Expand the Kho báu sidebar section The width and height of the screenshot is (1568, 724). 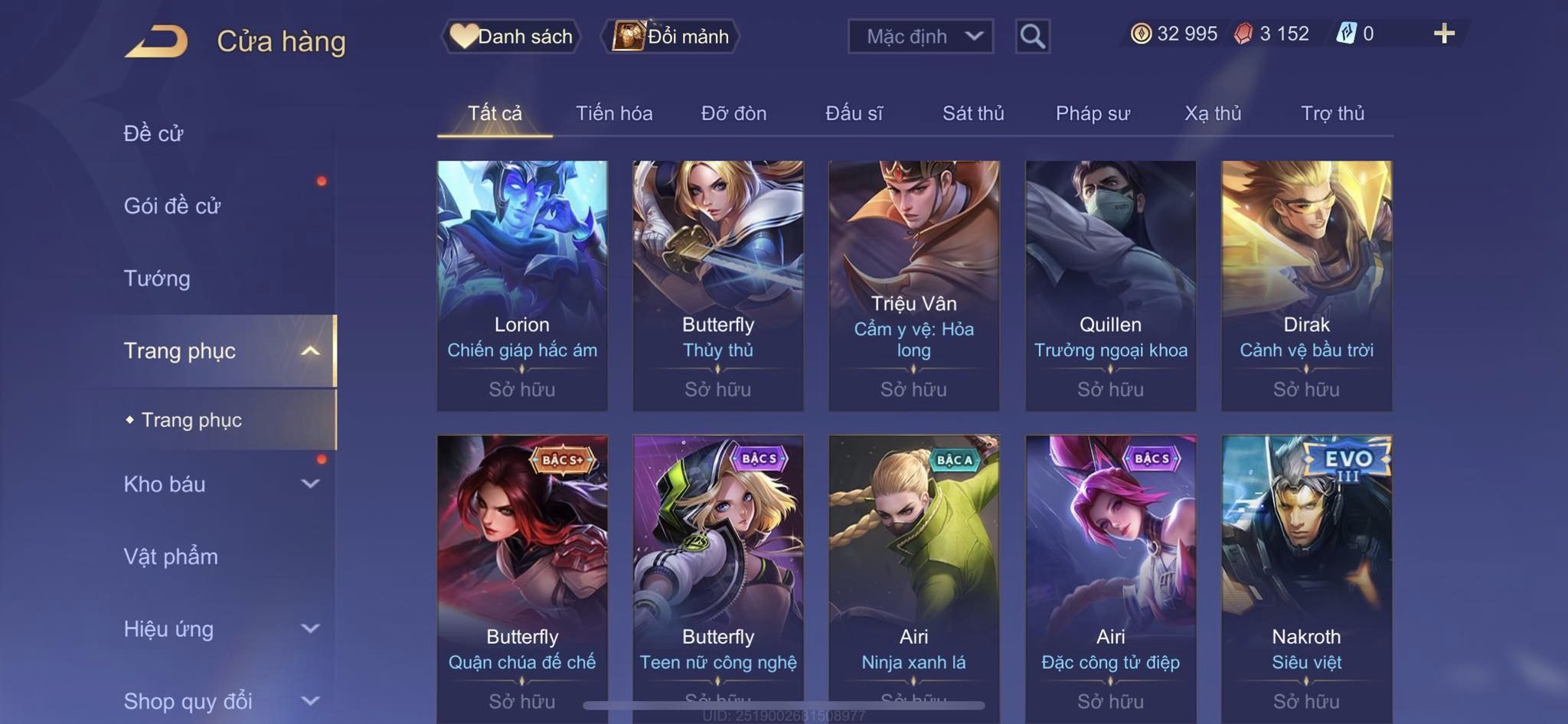click(310, 484)
